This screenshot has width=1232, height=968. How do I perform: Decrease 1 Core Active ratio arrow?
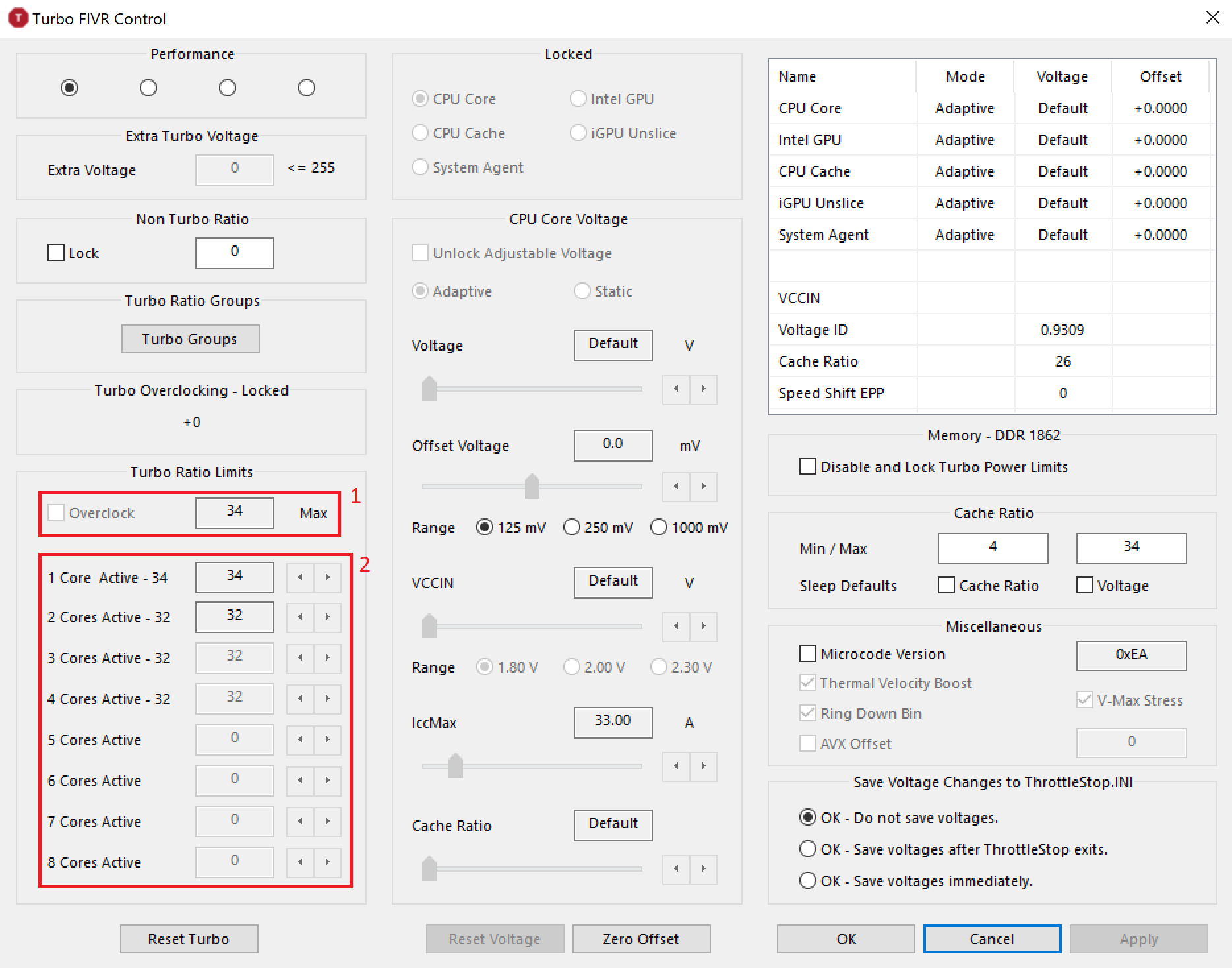point(300,577)
